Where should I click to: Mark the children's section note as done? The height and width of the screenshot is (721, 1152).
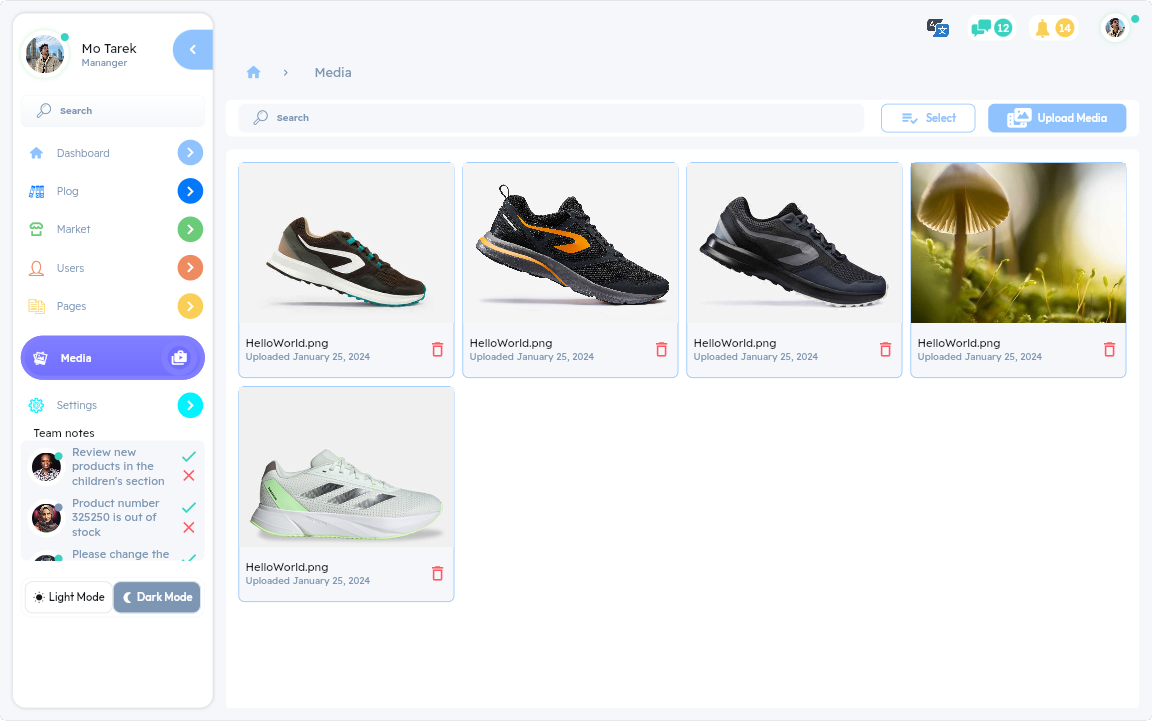pos(189,456)
